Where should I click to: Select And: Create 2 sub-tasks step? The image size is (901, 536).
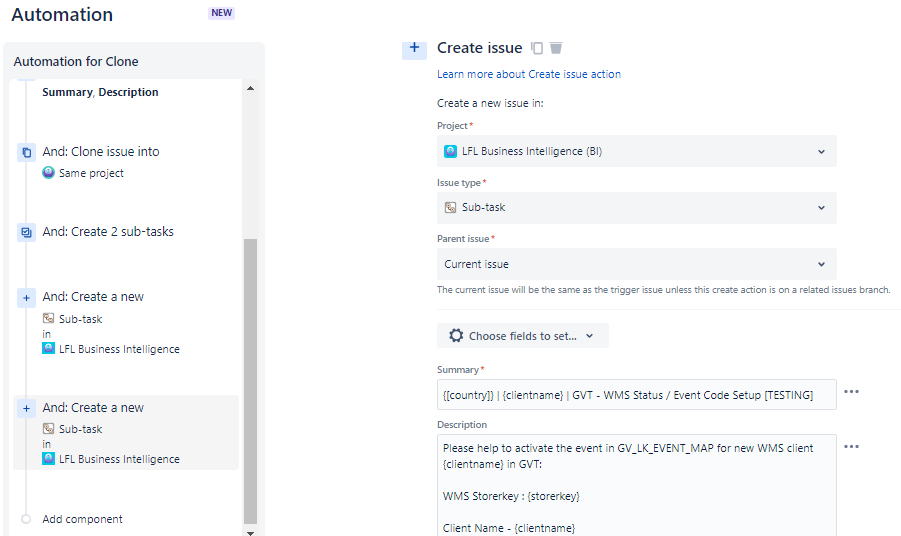(x=108, y=232)
